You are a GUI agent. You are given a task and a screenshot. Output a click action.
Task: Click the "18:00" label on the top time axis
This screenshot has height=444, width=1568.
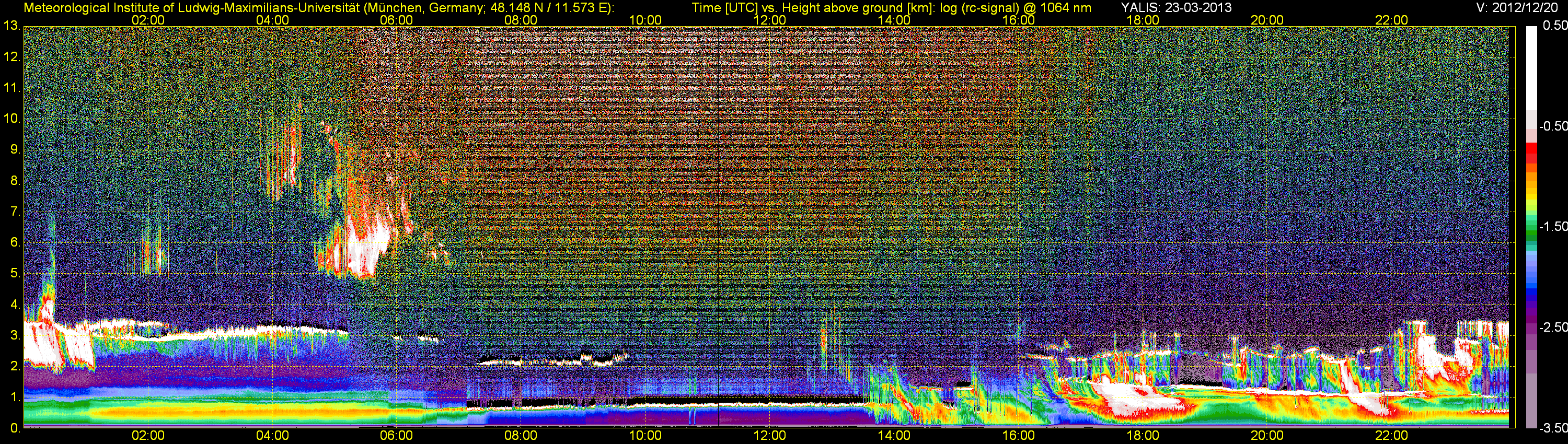(1143, 20)
